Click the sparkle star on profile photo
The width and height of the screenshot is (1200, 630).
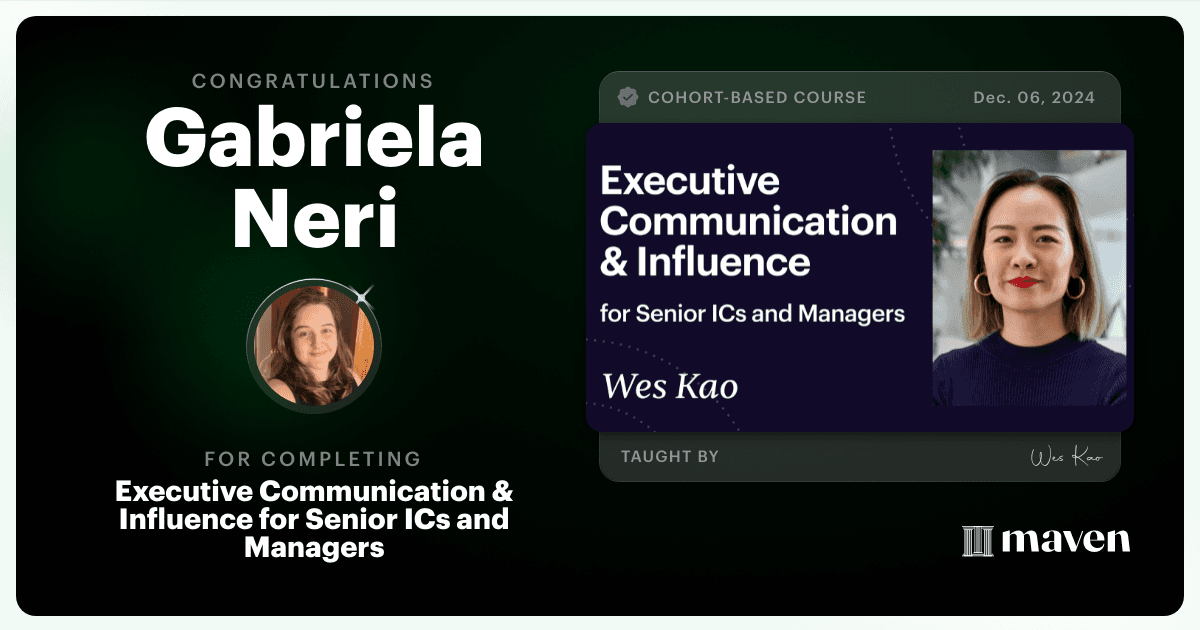coord(364,293)
